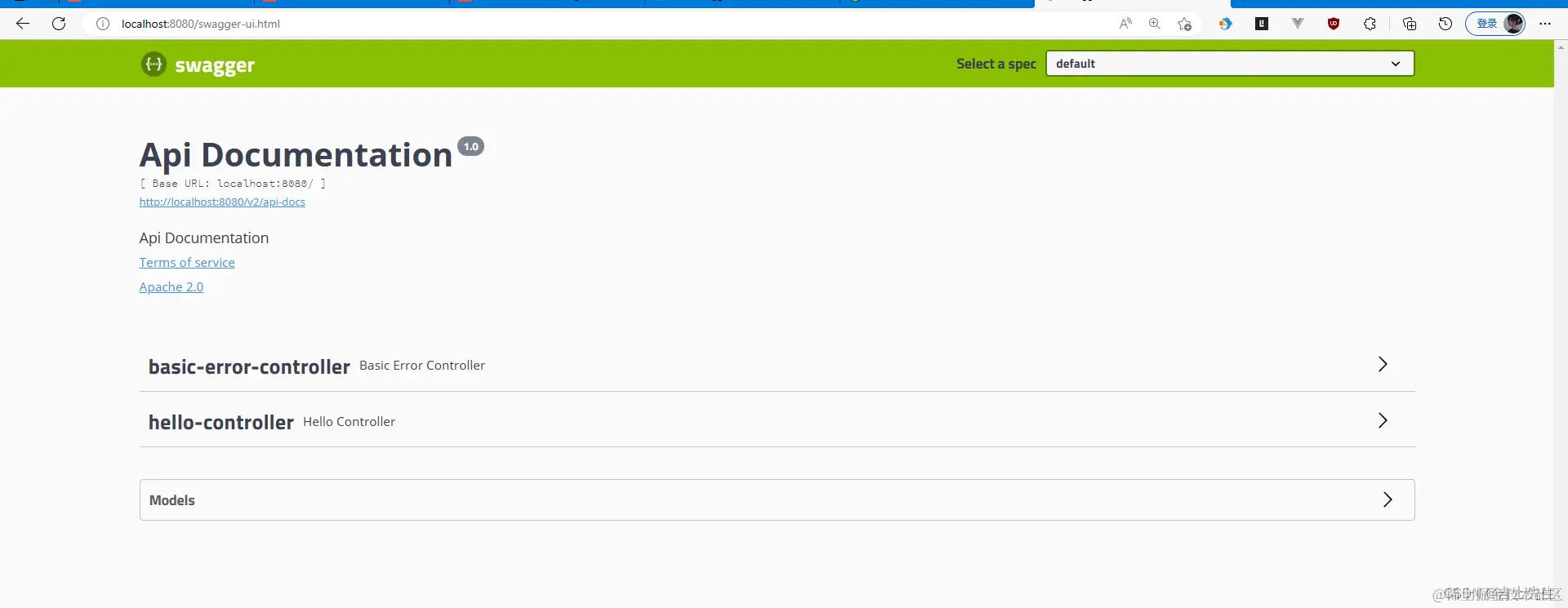Viewport: 1568px width, 608px height.
Task: Open the blue-orange swirl extension
Action: click(x=1225, y=24)
